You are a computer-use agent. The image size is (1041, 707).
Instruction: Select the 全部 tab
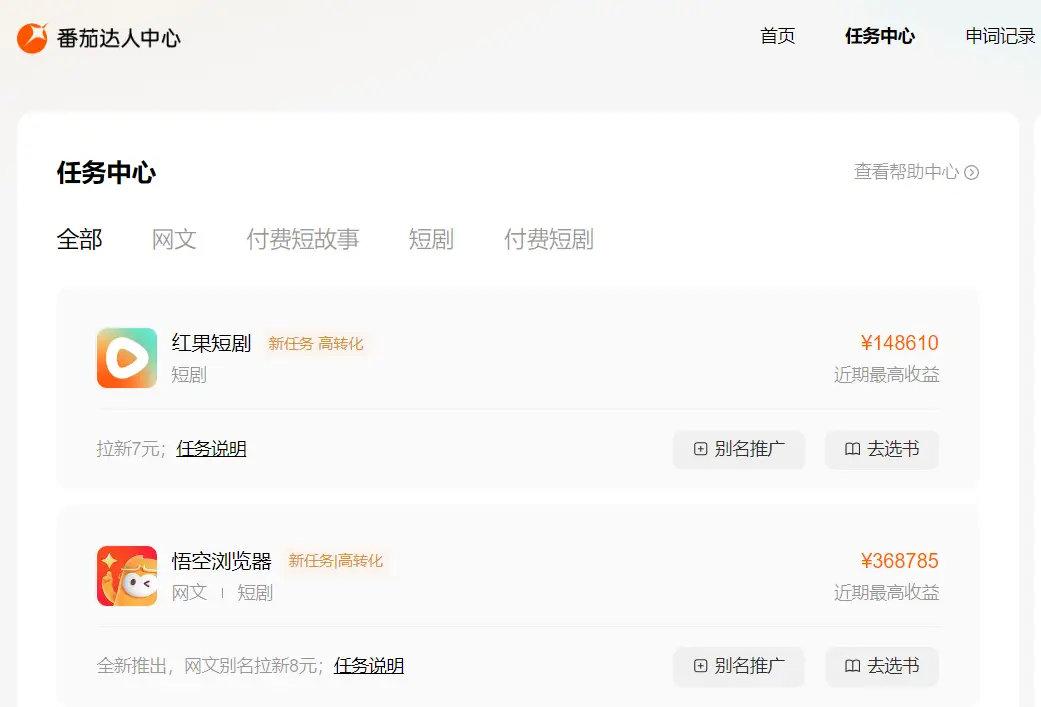click(80, 239)
